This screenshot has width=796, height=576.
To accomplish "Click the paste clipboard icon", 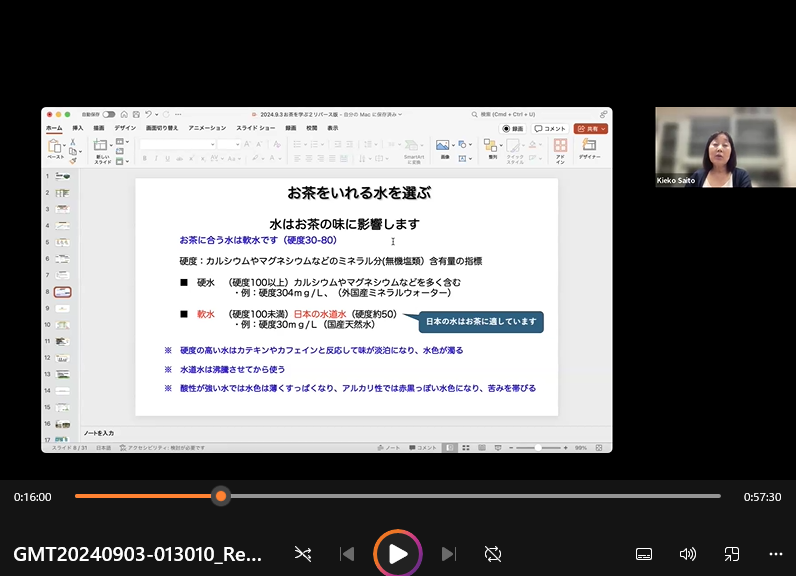I will [55, 147].
